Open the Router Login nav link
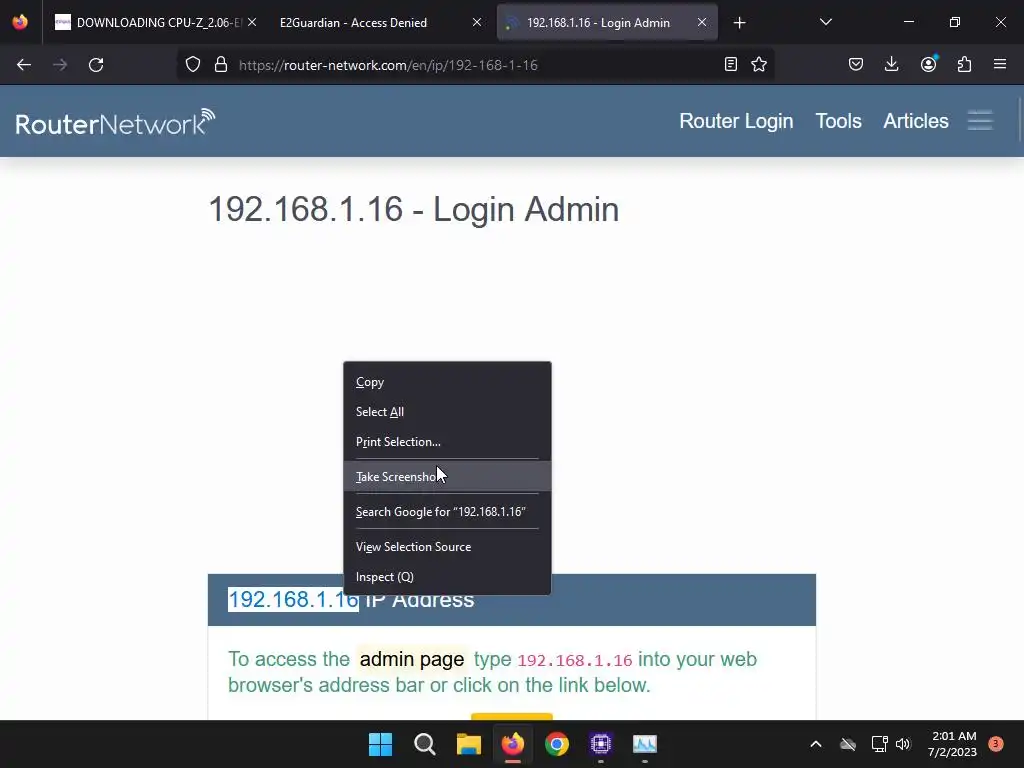Viewport: 1024px width, 768px height. [736, 121]
